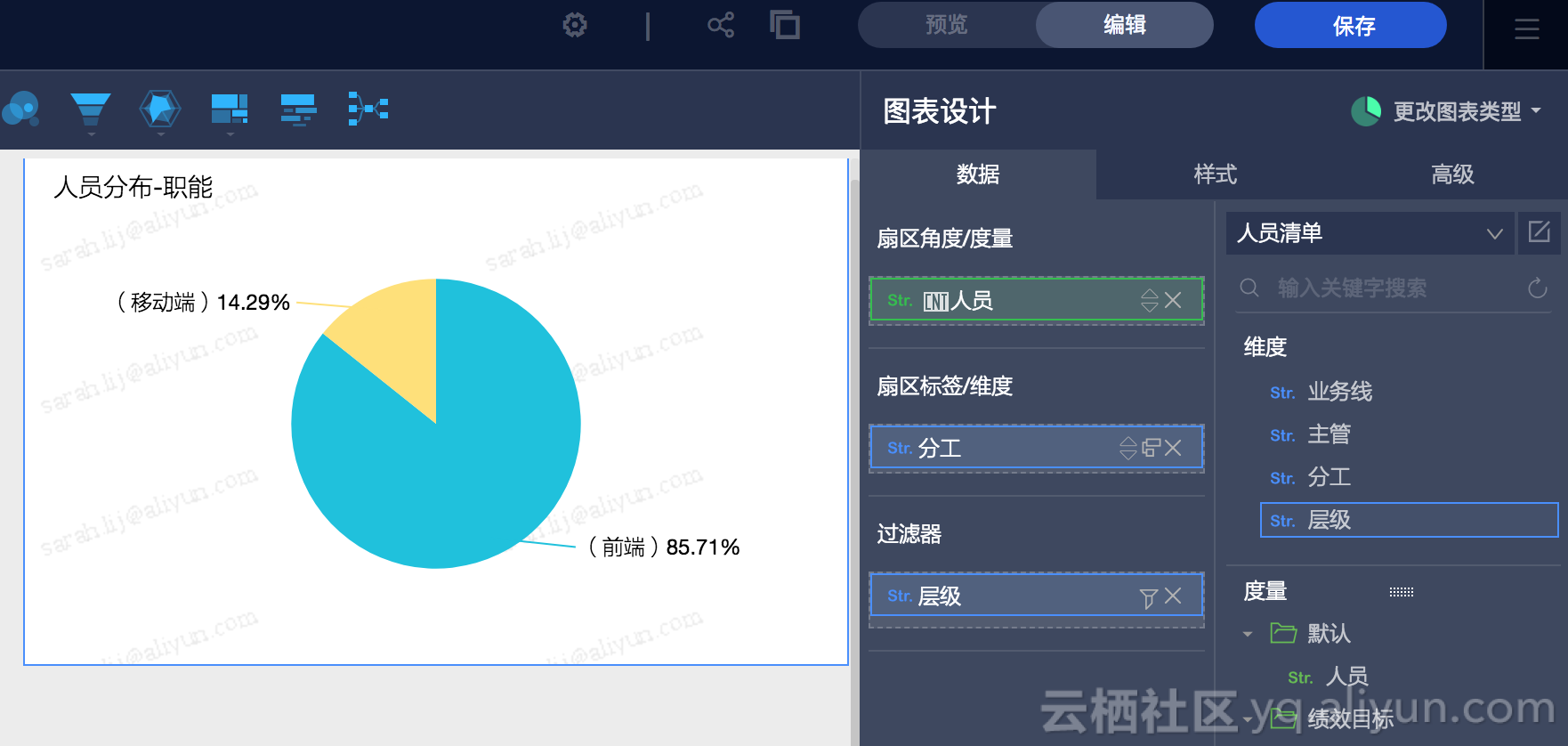This screenshot has height=746, width=1568.
Task: Click the duplicate copy icon
Action: 785,25
